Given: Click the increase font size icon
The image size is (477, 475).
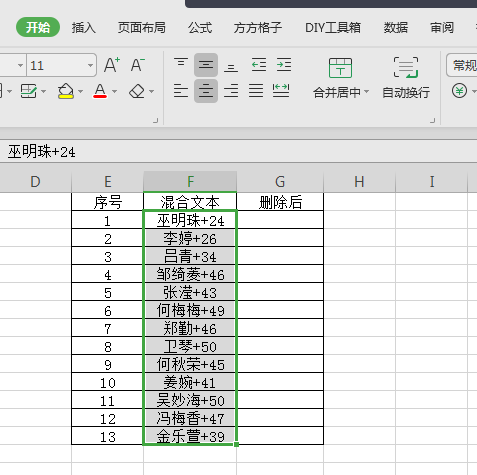Looking at the screenshot, I should point(111,65).
